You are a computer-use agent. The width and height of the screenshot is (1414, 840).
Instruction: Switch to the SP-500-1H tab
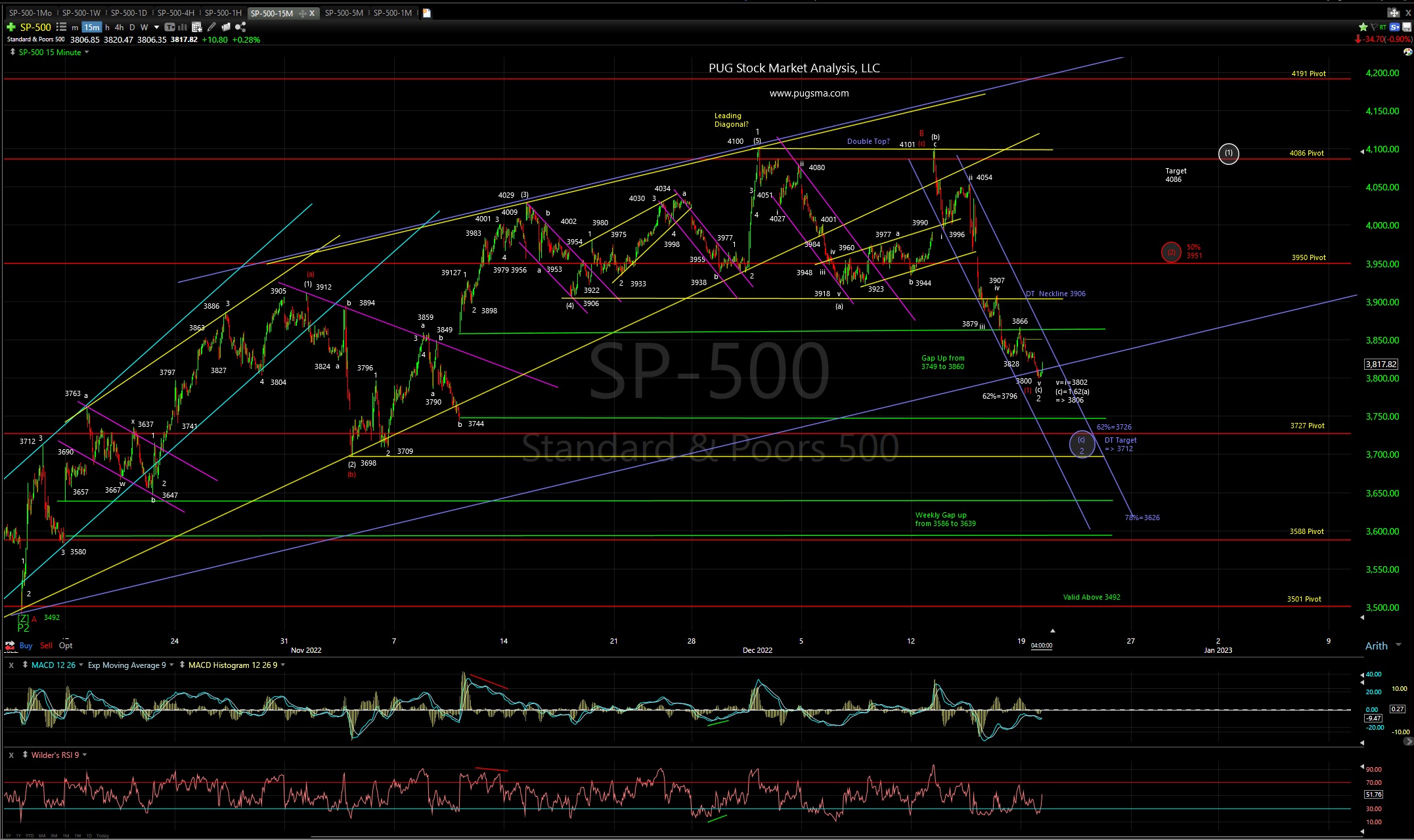pos(223,12)
